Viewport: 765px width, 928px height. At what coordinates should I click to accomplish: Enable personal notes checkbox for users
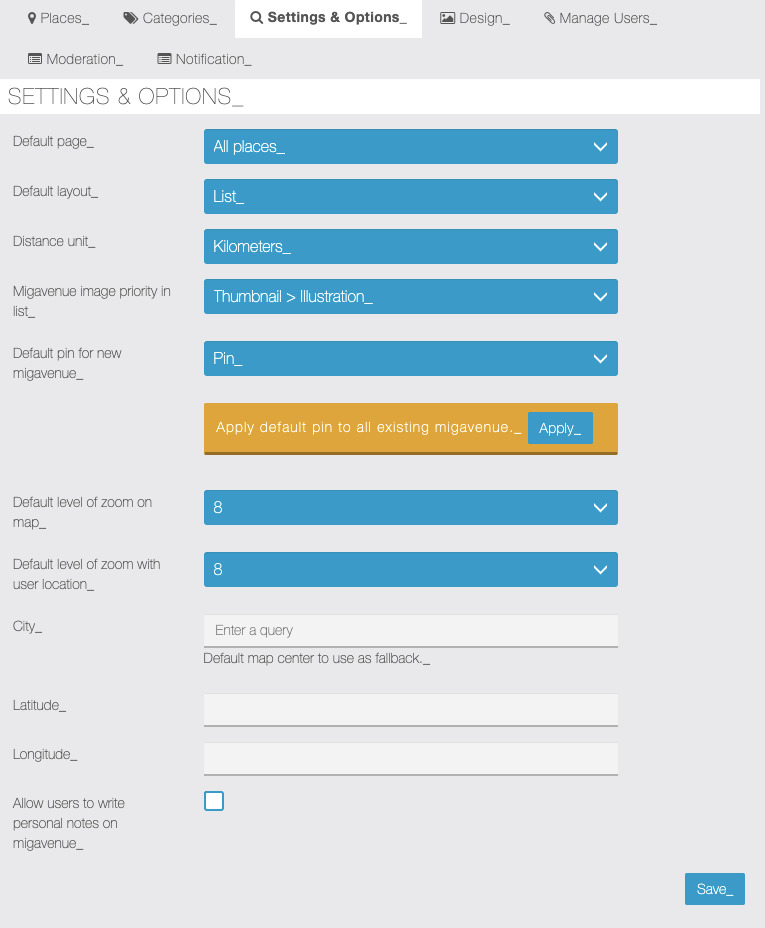(214, 801)
